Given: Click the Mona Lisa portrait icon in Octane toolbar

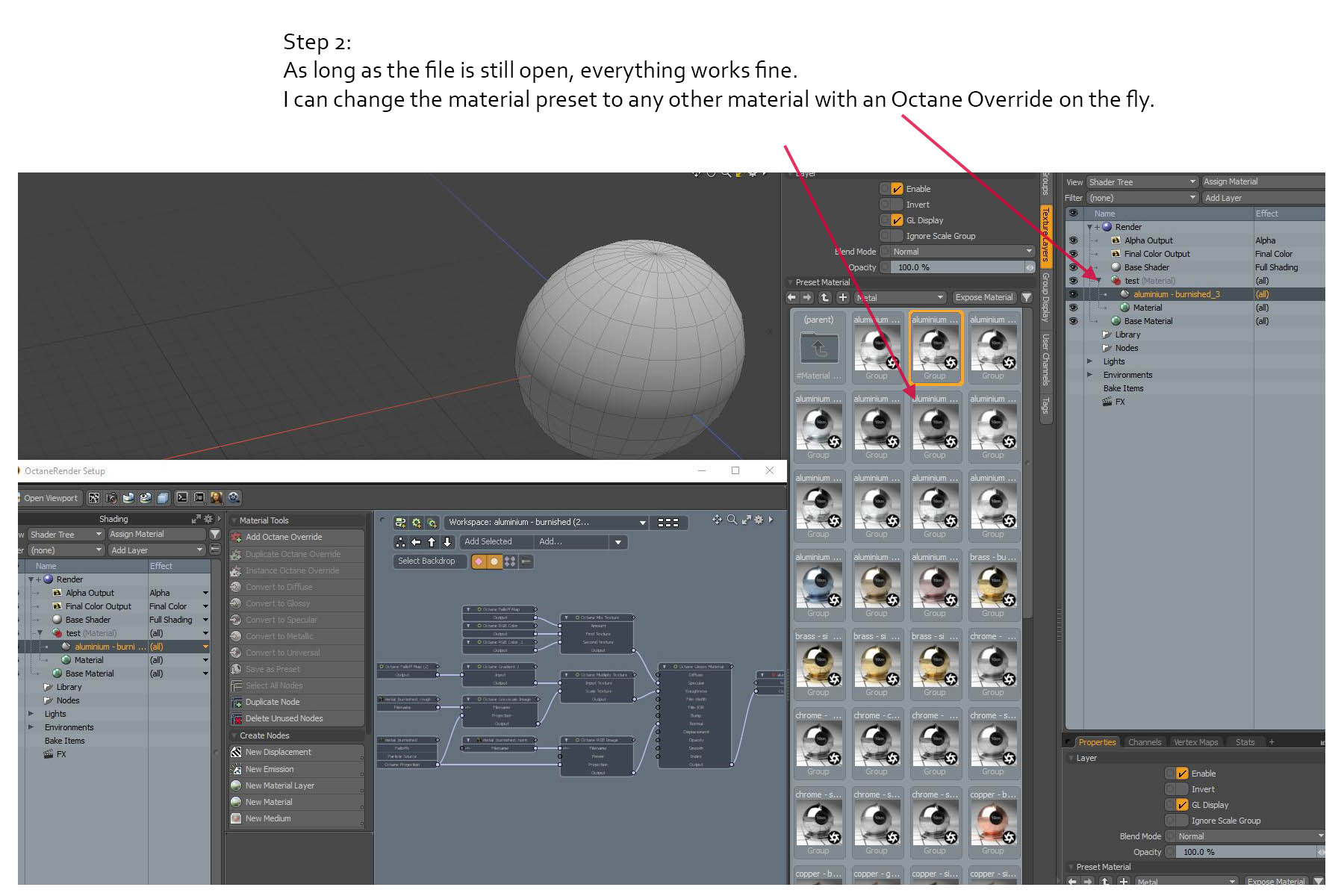Looking at the screenshot, I should [217, 498].
